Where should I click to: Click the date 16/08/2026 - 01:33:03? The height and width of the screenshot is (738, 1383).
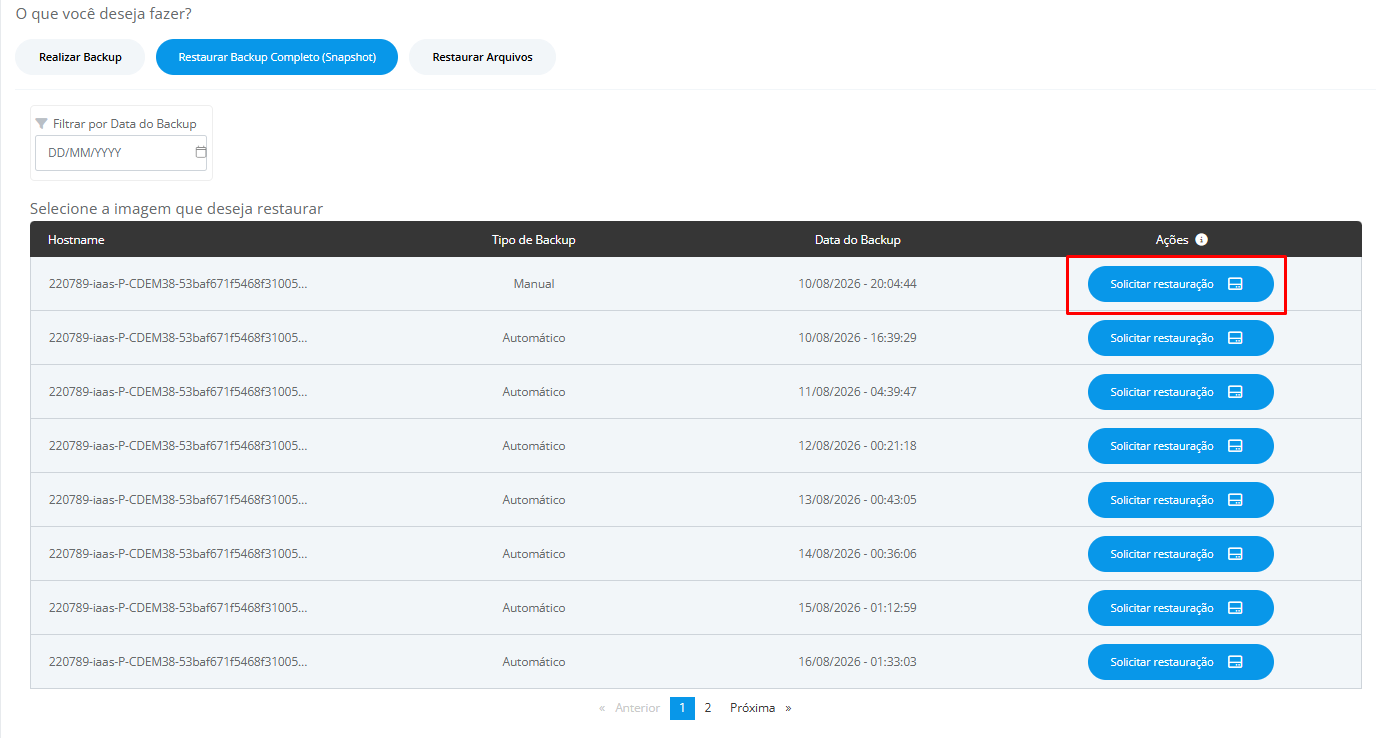pyautogui.click(x=857, y=662)
